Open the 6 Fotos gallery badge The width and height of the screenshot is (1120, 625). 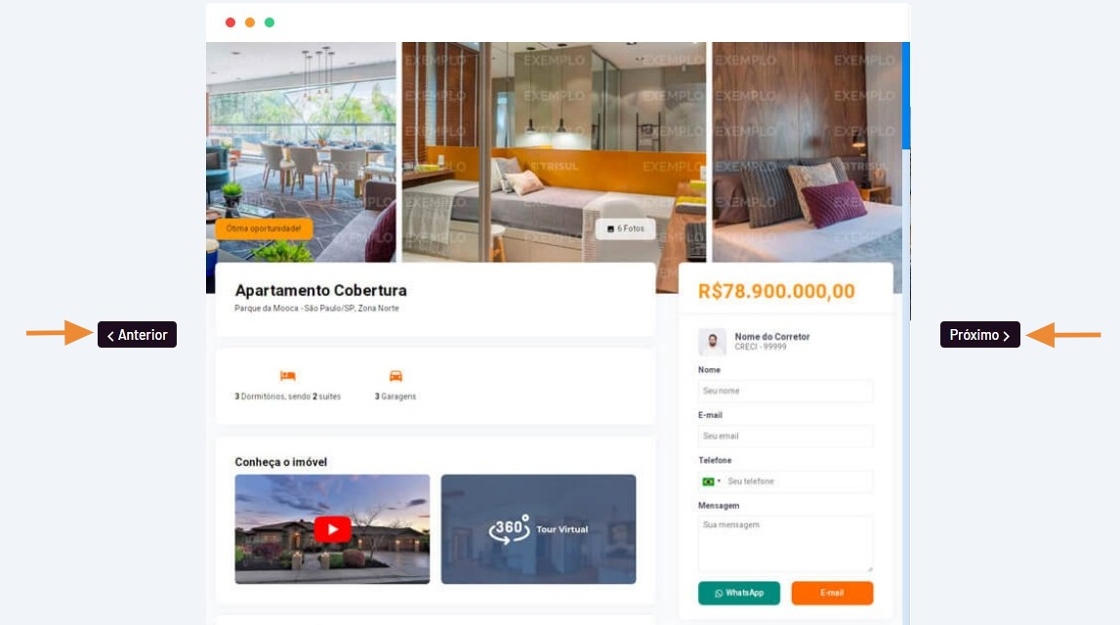tap(625, 229)
